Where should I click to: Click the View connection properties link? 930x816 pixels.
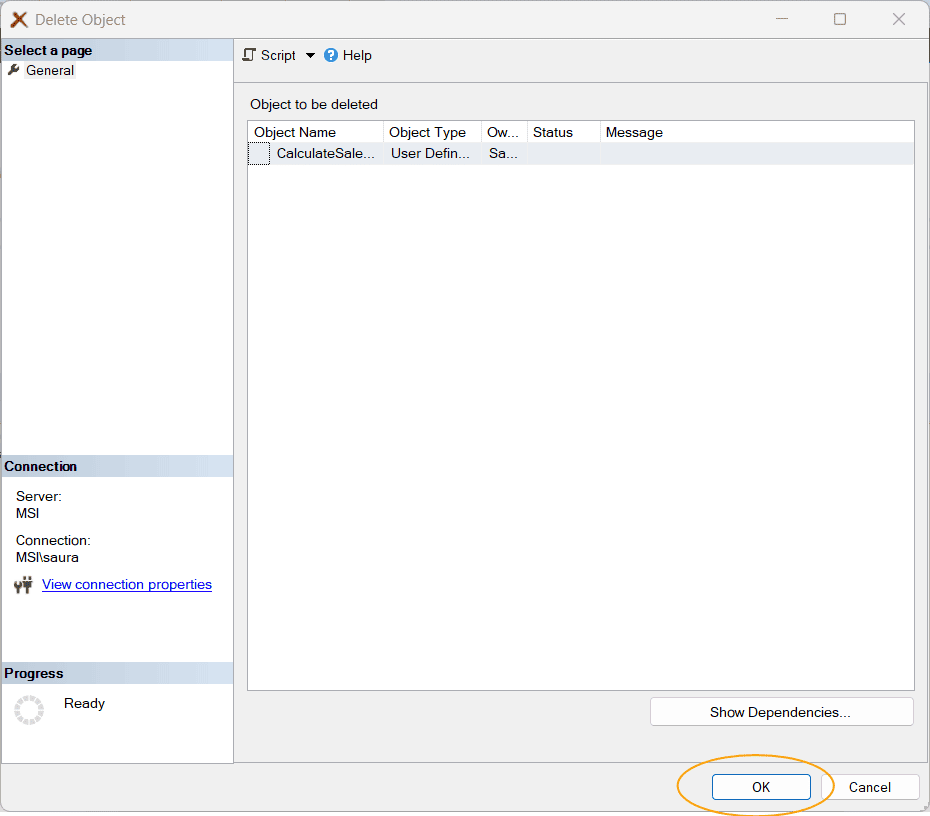click(x=126, y=584)
